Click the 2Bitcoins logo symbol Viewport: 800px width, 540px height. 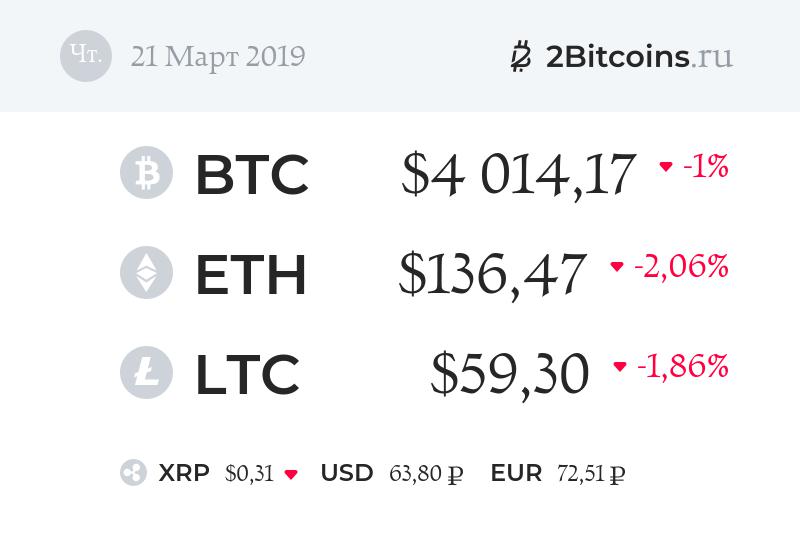pos(521,56)
